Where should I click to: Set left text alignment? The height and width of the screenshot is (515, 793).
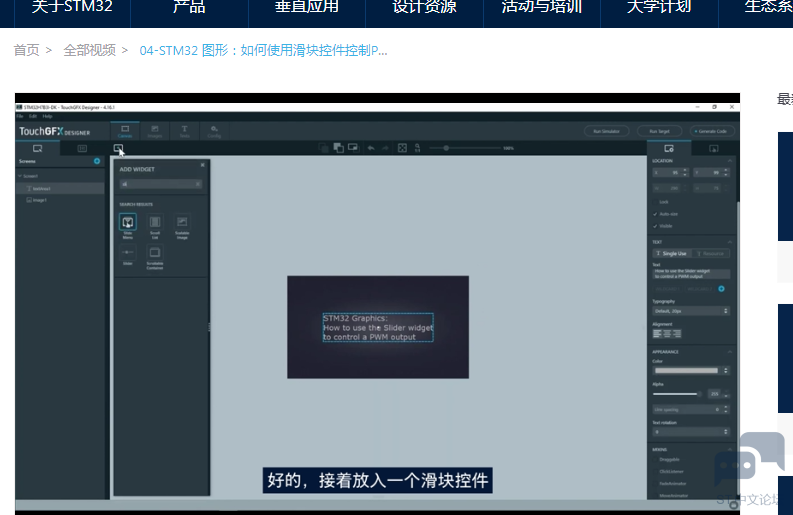[657, 334]
